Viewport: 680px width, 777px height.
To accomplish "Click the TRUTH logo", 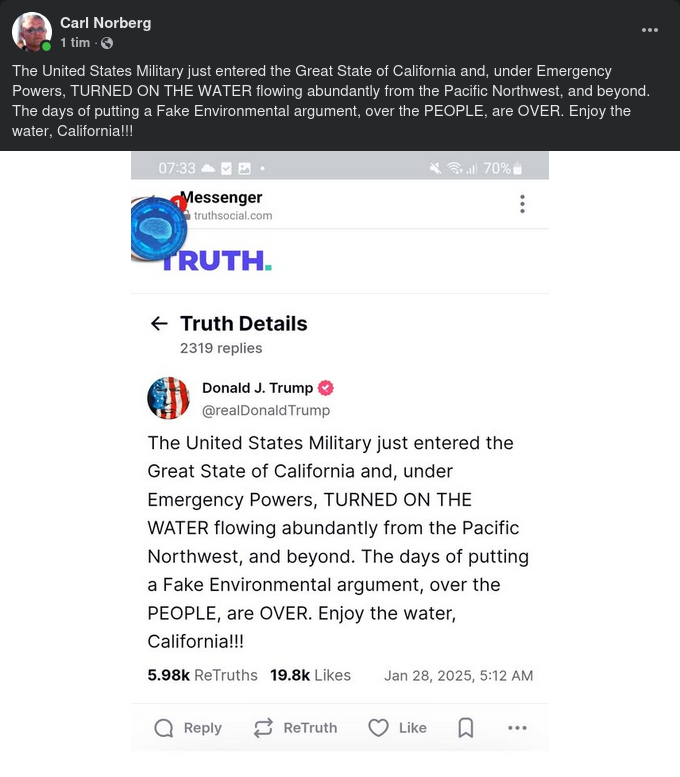I will (x=216, y=261).
